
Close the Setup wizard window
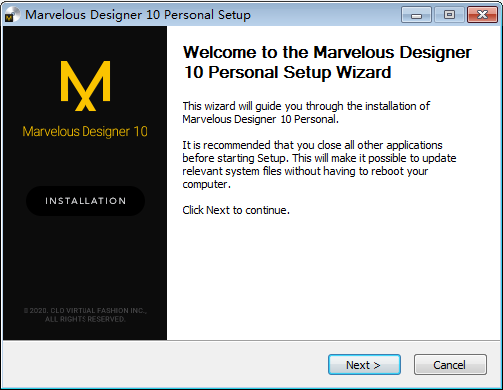coord(482,15)
